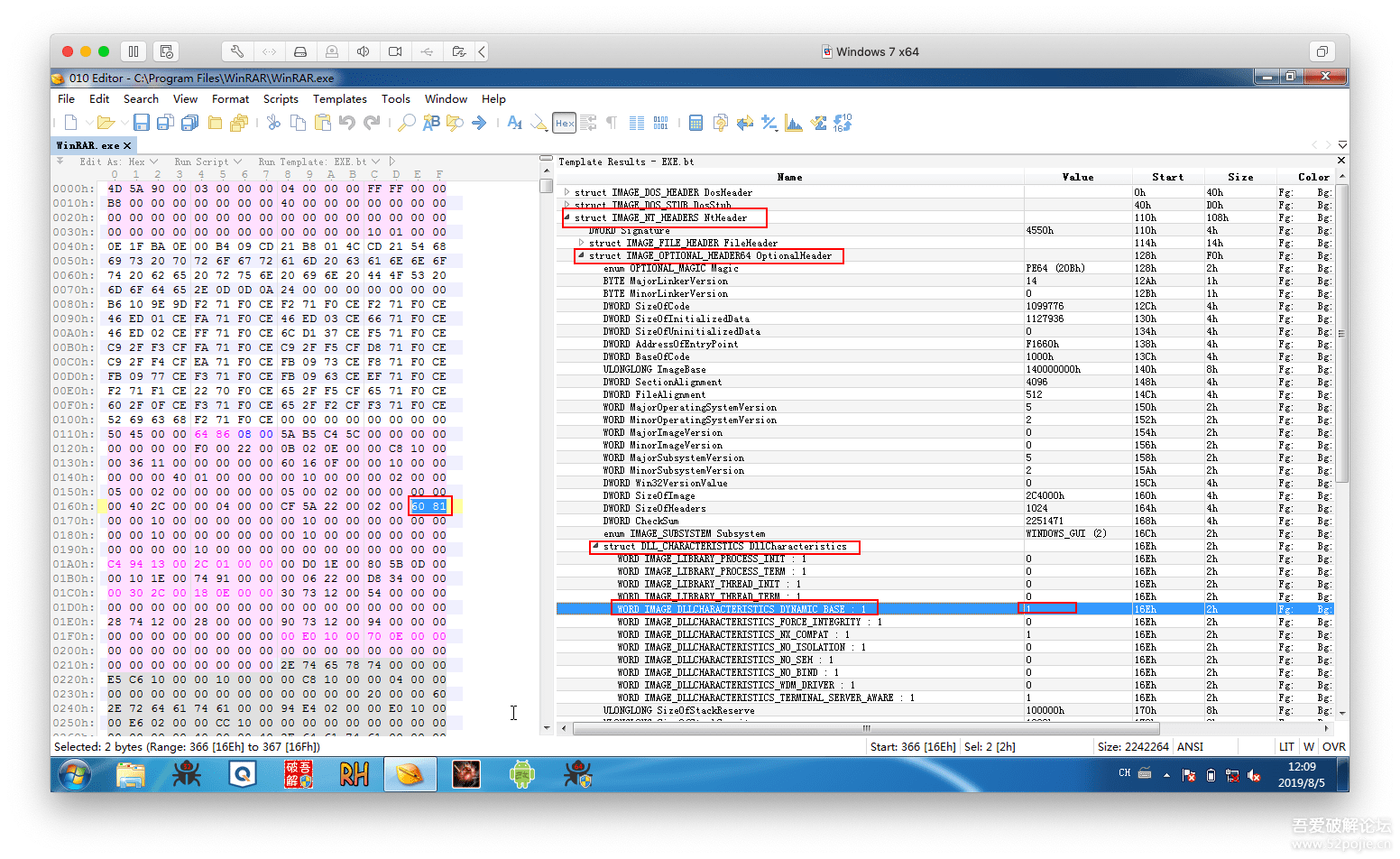This screenshot has height=859, width=1400.
Task: Open Find with the magnifier icon
Action: pyautogui.click(x=407, y=123)
